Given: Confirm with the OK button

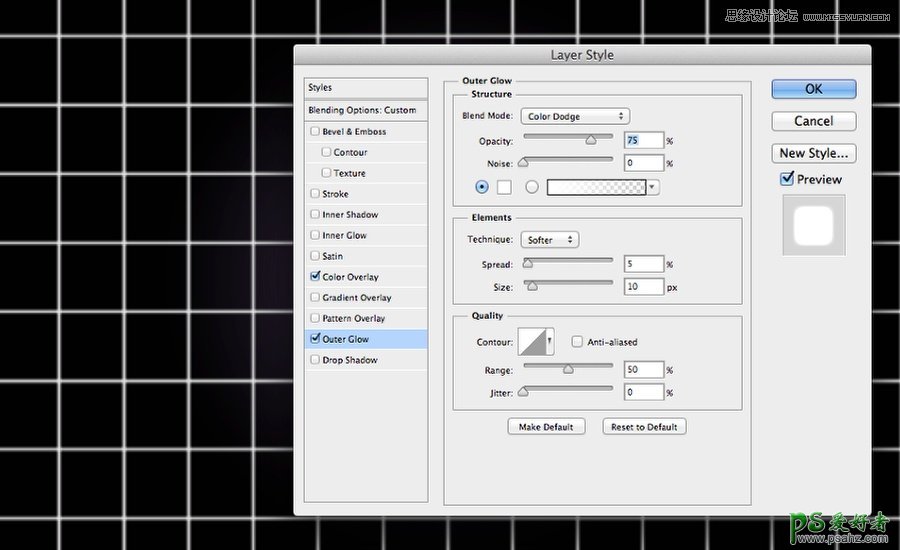Looking at the screenshot, I should click(x=813, y=89).
